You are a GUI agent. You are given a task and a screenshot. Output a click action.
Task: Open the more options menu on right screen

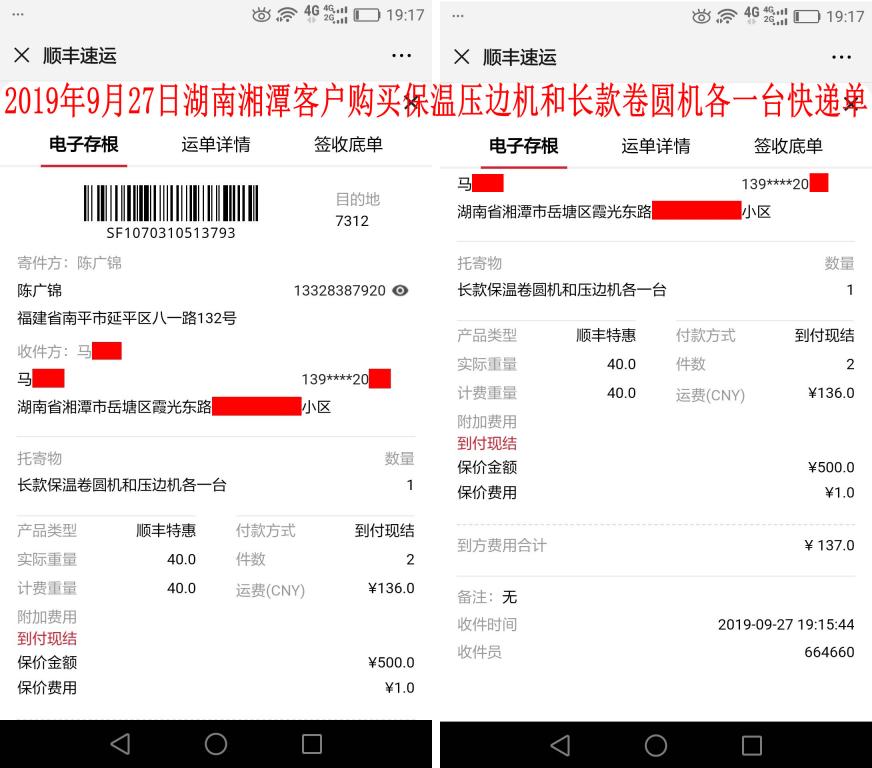click(x=840, y=55)
